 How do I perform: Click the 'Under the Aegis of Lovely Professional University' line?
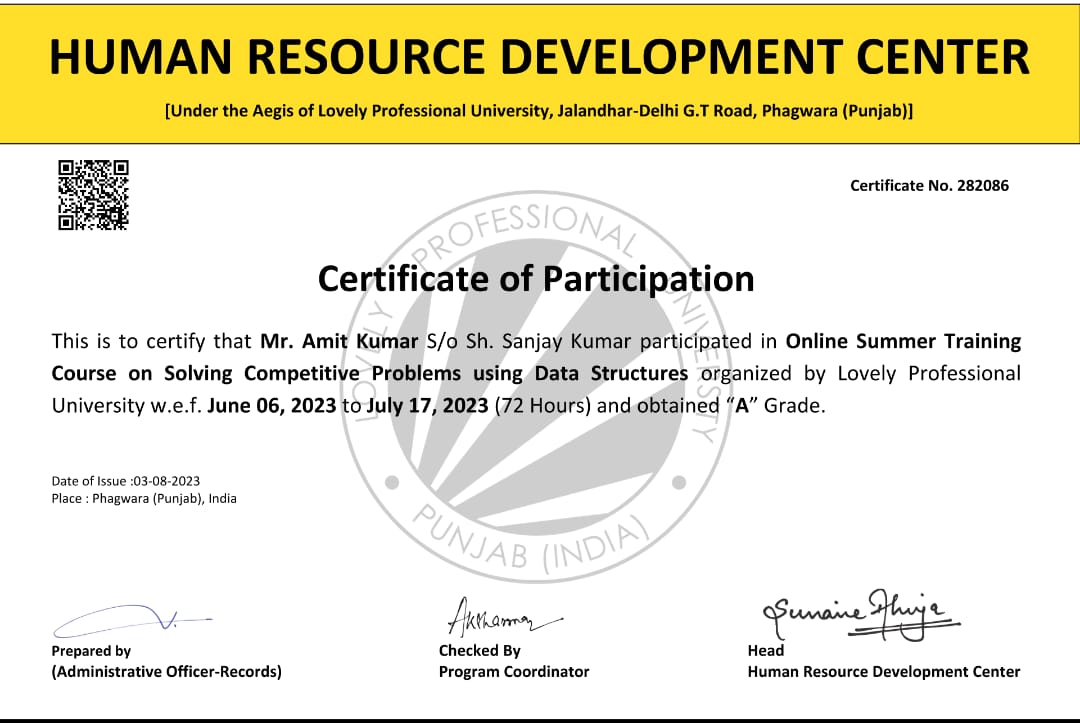[x=539, y=111]
